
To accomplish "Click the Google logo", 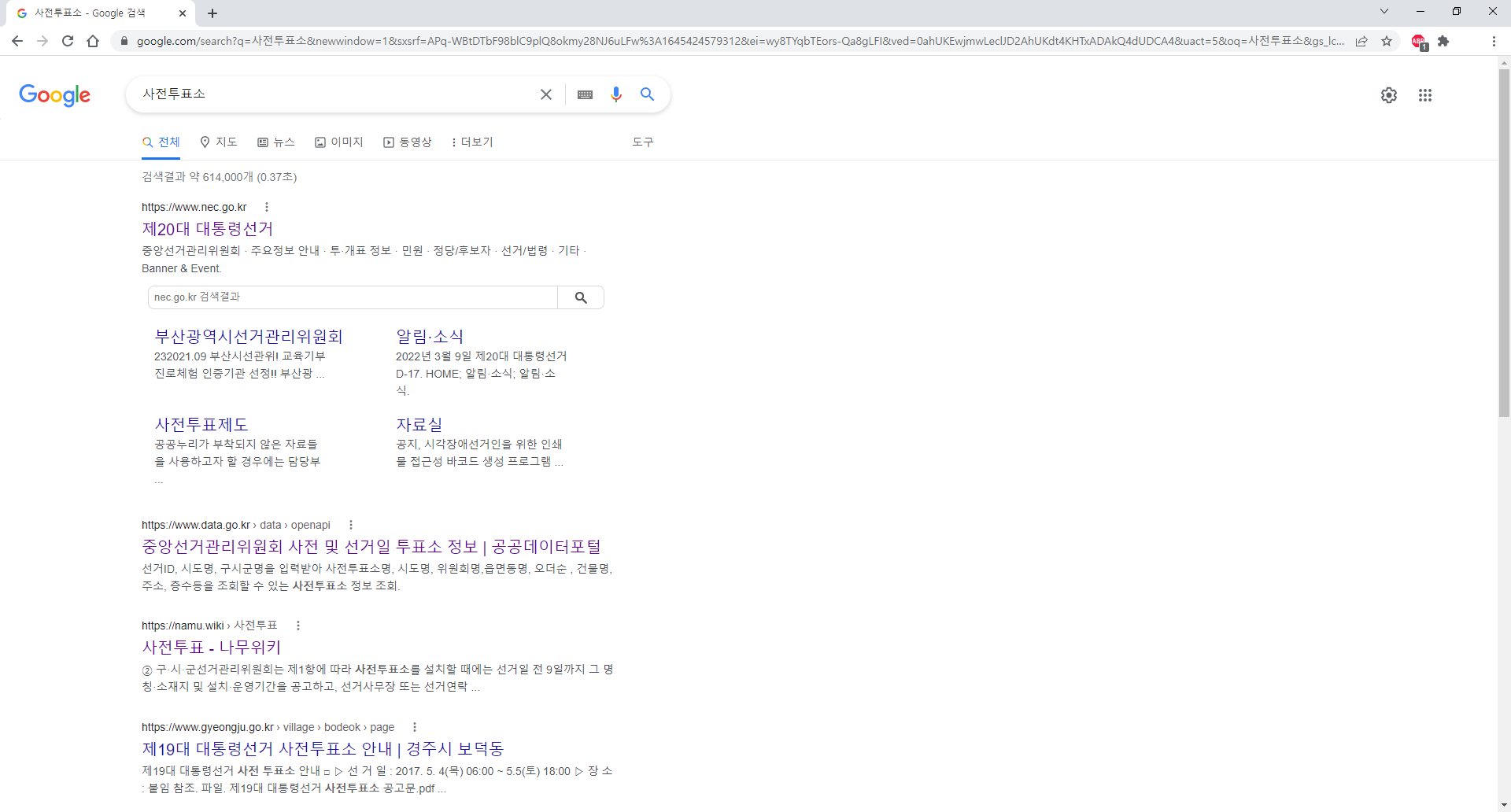I will [54, 95].
